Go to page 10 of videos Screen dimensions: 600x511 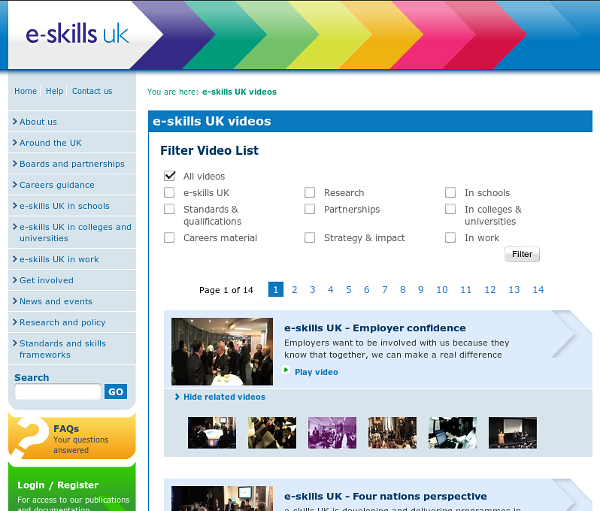[442, 290]
